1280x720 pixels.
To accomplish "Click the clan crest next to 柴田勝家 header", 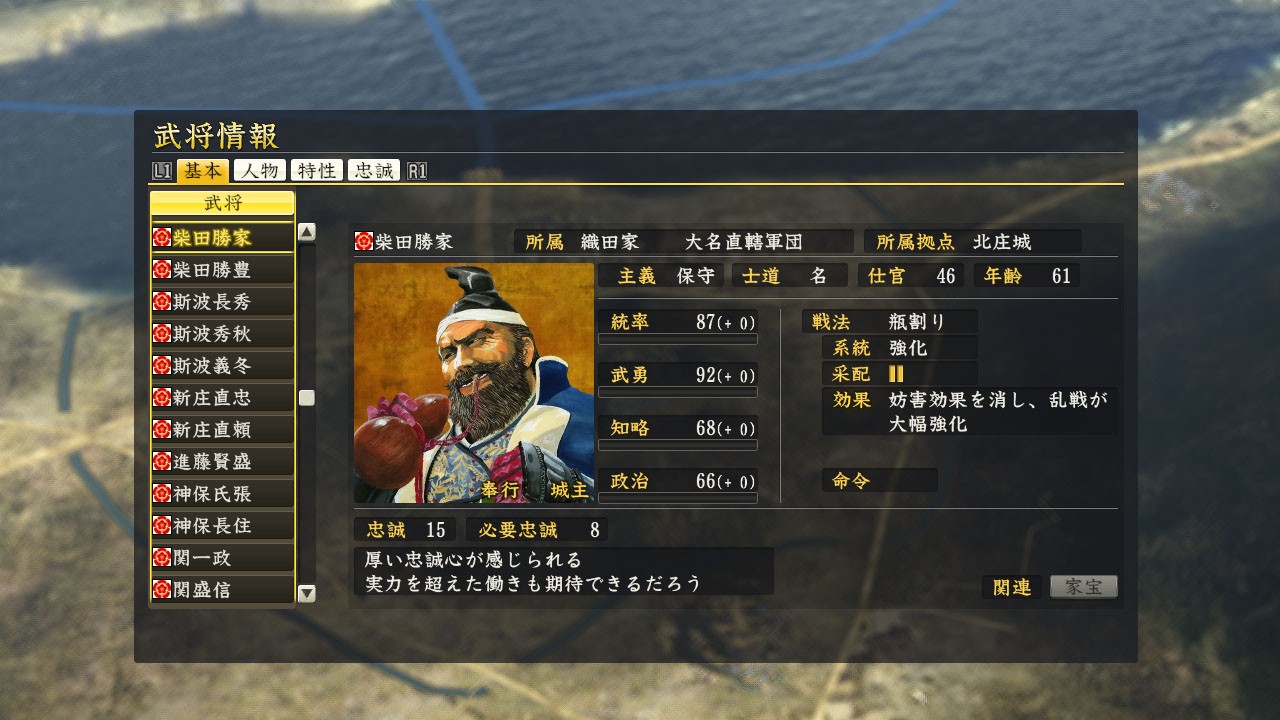I will 364,242.
